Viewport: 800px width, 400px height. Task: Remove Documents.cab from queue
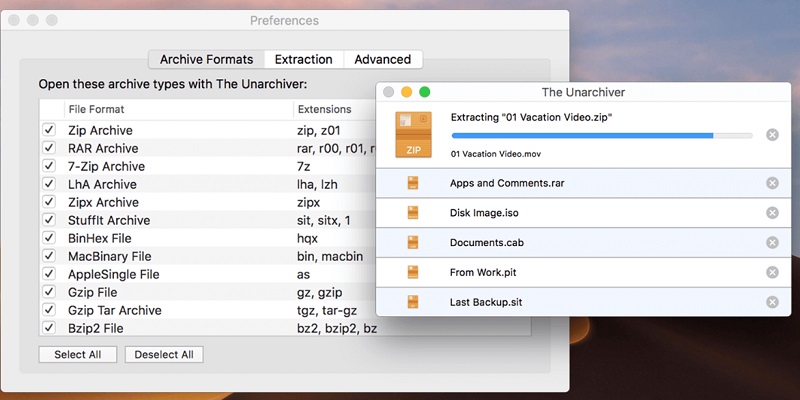point(772,242)
